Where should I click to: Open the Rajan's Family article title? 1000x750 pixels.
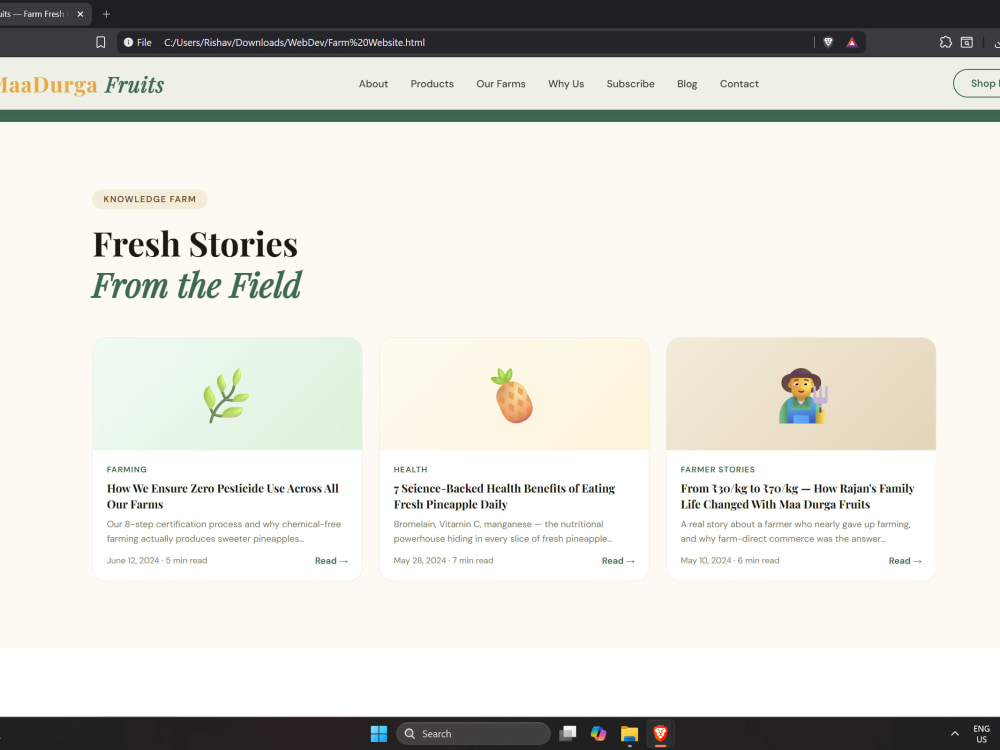coord(797,496)
